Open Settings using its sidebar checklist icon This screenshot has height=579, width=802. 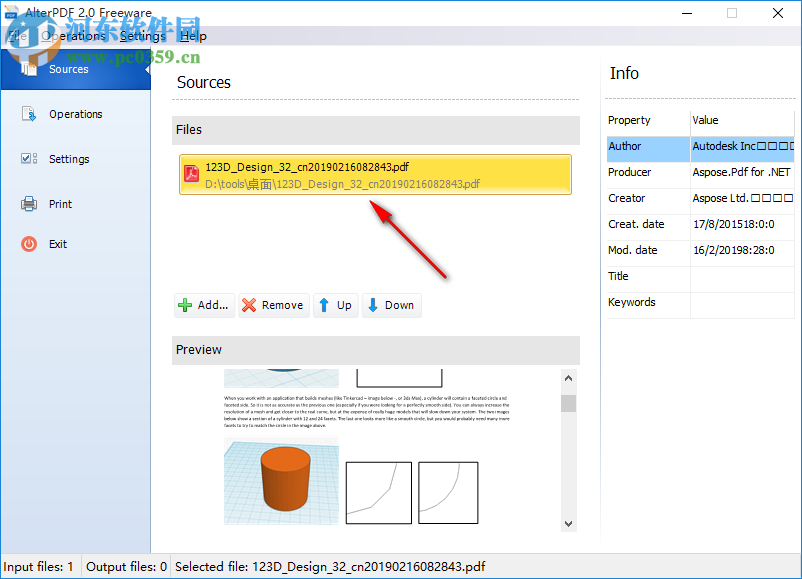pos(30,158)
